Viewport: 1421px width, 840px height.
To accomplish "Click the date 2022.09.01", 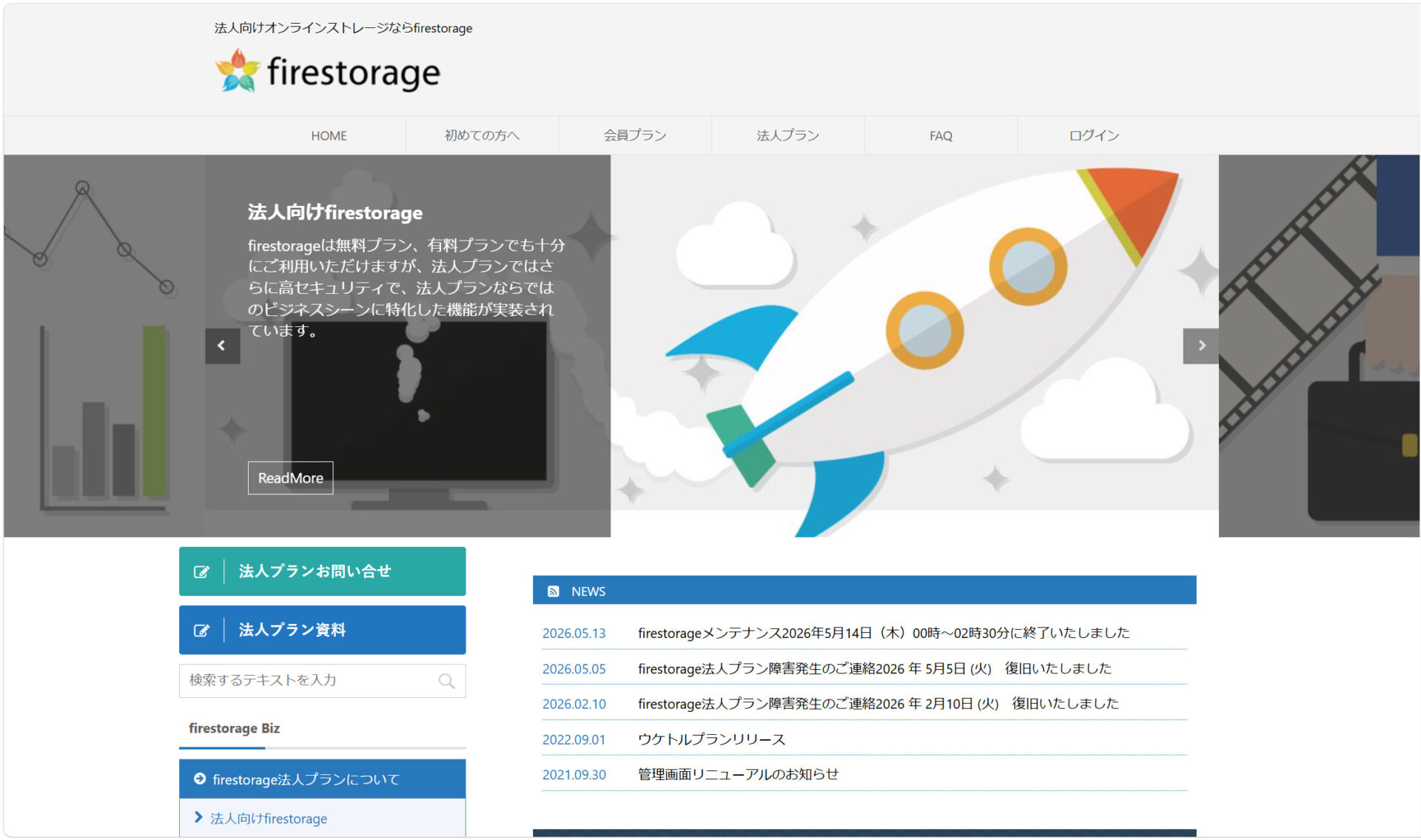I will point(574,739).
